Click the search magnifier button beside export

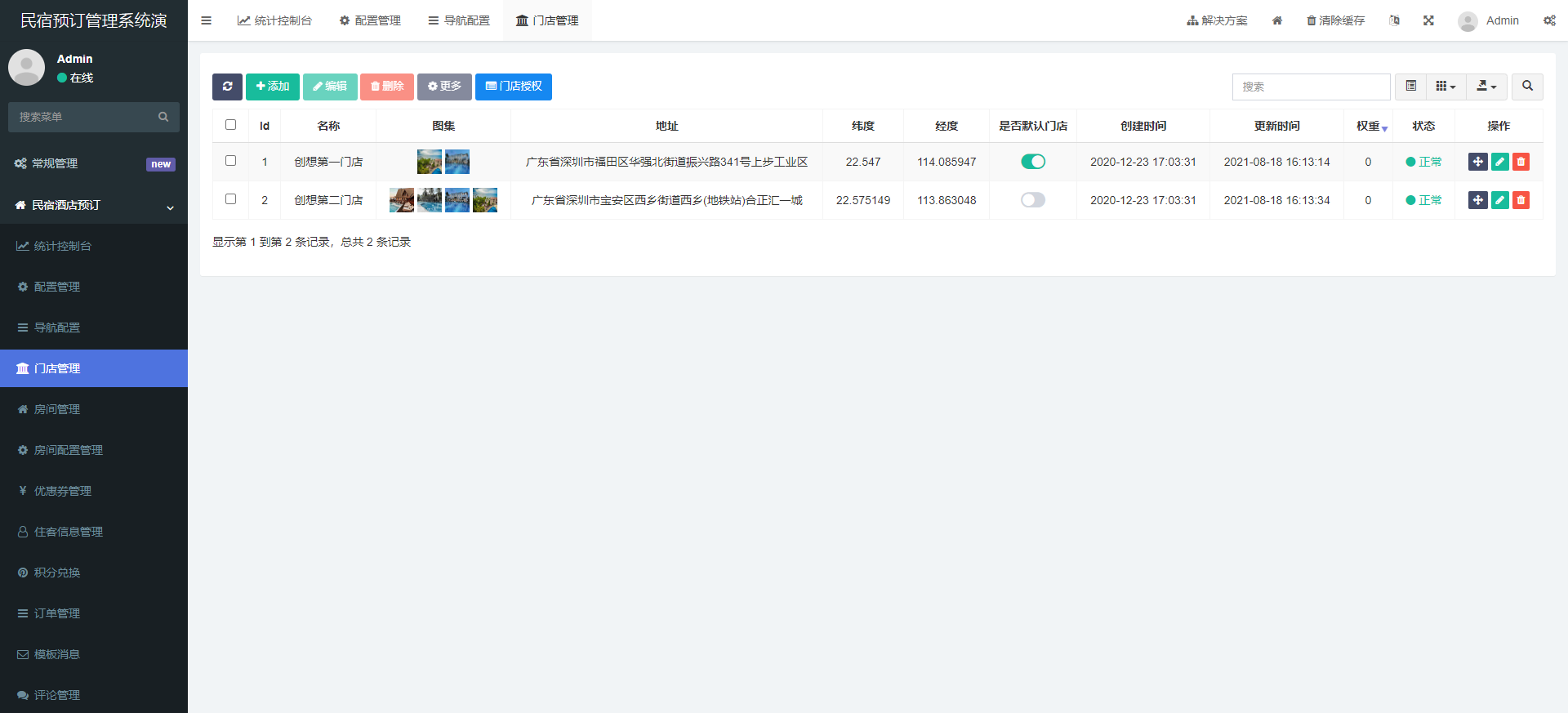click(x=1527, y=87)
